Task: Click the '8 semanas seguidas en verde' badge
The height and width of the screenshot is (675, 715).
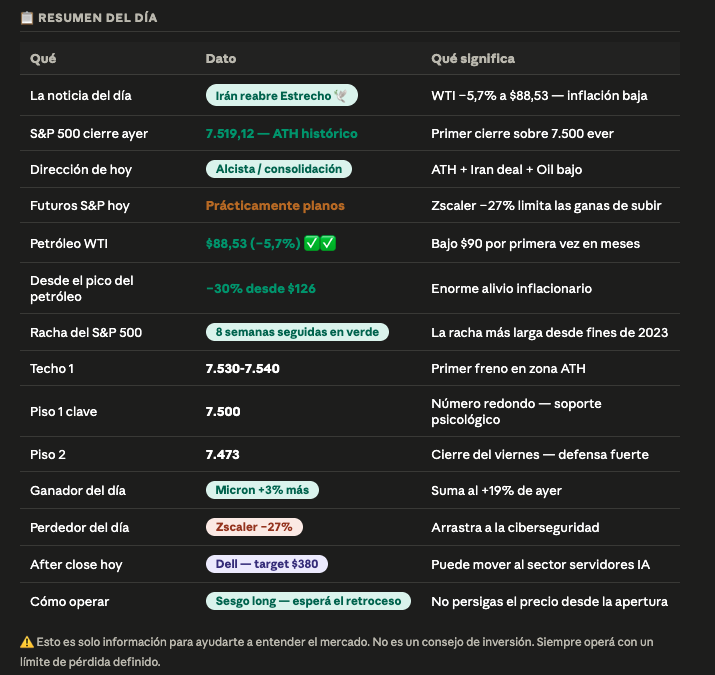Action: pyautogui.click(x=297, y=332)
